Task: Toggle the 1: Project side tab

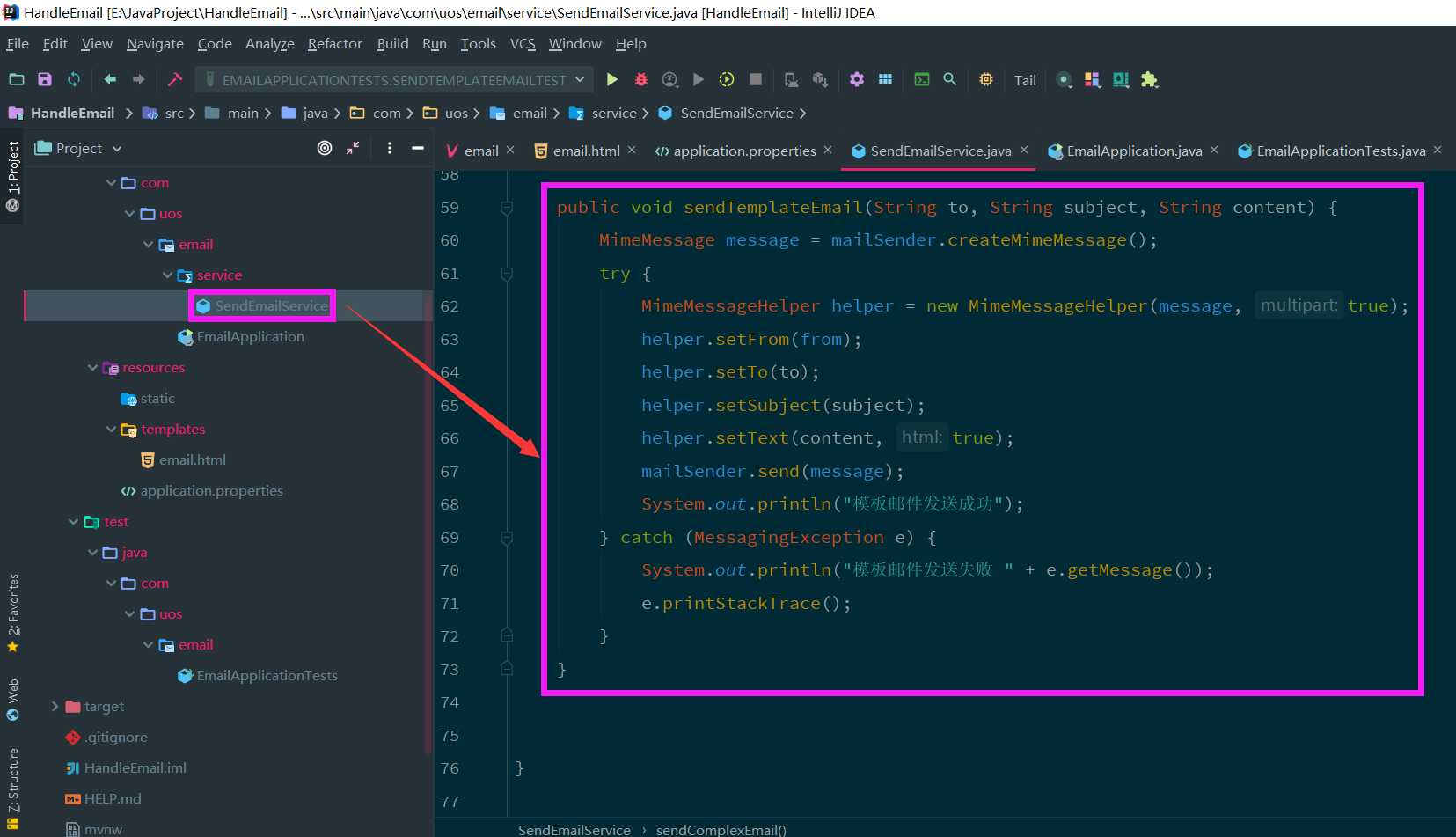Action: click(x=12, y=176)
